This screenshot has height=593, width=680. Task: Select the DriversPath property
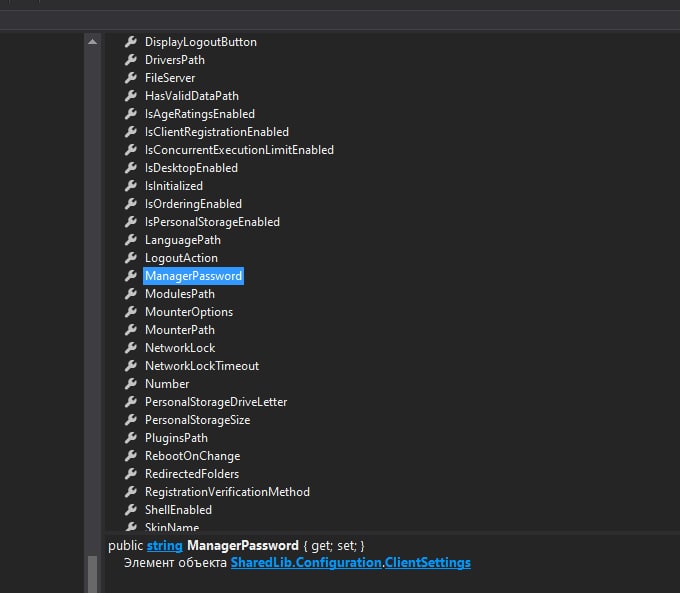tap(175, 60)
